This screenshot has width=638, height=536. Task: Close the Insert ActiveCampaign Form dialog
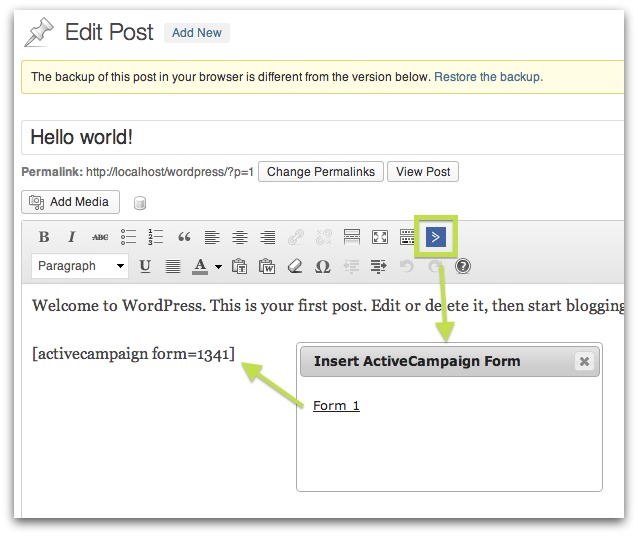584,361
